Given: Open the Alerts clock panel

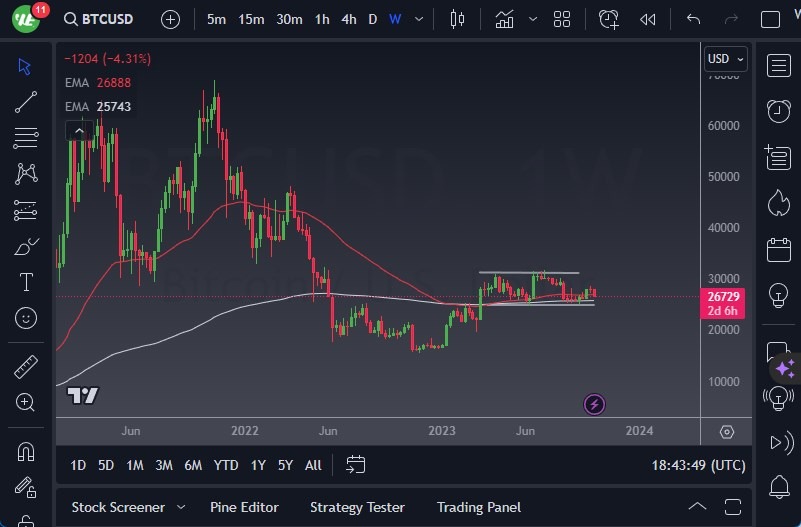Looking at the screenshot, I should pos(778,110).
